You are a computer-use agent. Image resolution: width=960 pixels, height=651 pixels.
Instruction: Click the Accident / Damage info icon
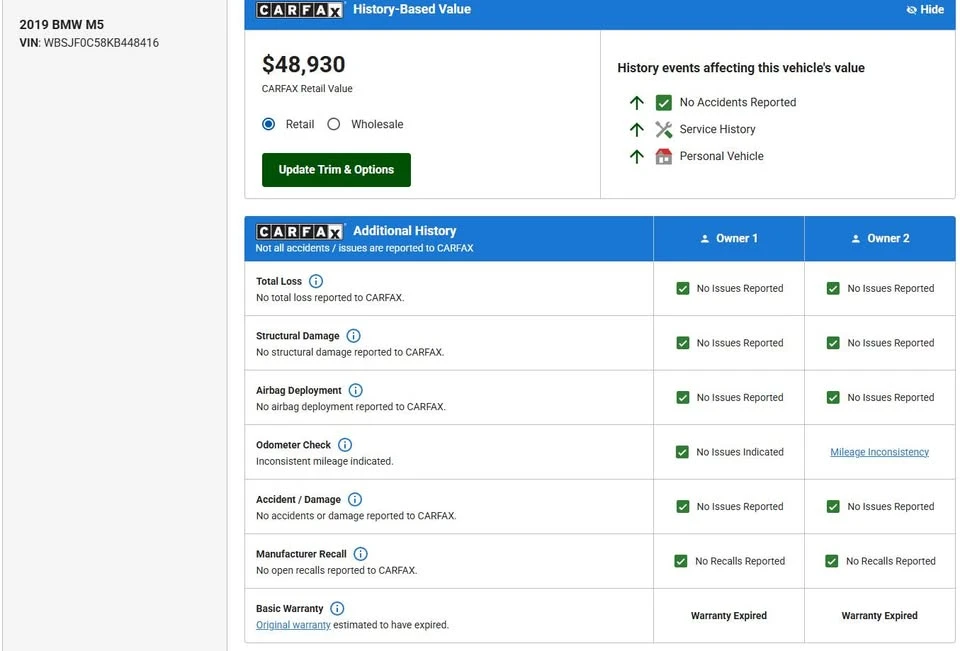355,499
